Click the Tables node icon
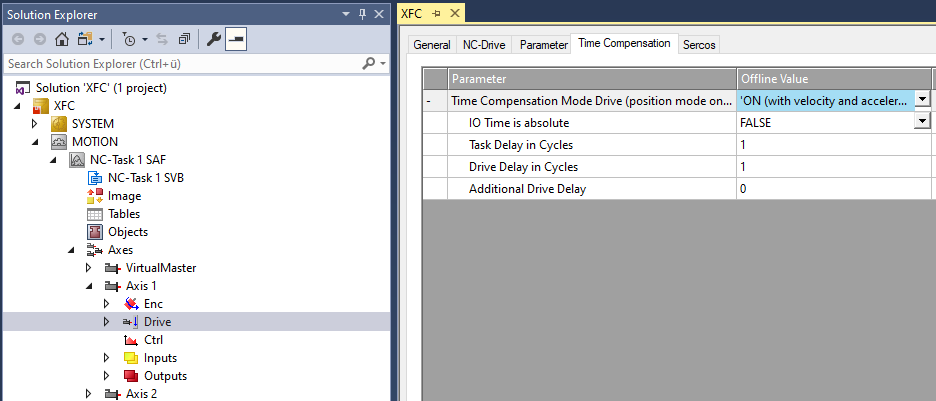This screenshot has width=936, height=401. pos(94,214)
